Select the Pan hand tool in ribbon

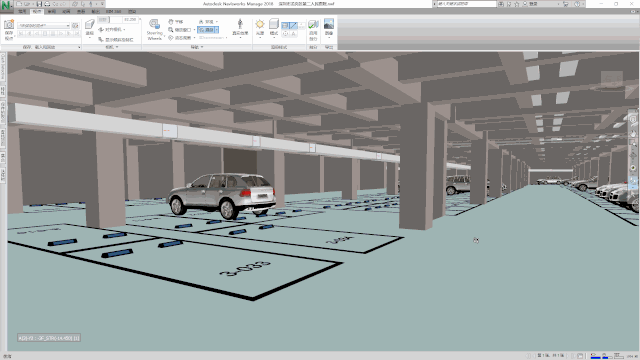coord(176,22)
